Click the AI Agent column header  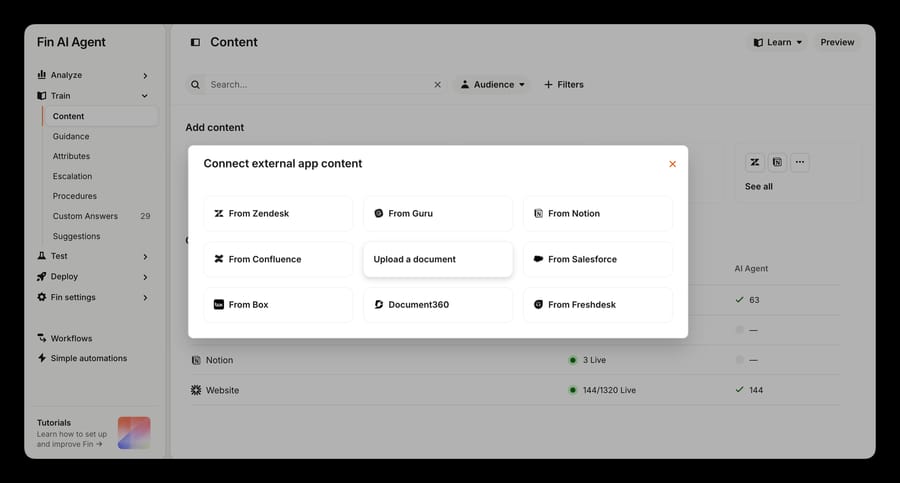click(x=751, y=268)
